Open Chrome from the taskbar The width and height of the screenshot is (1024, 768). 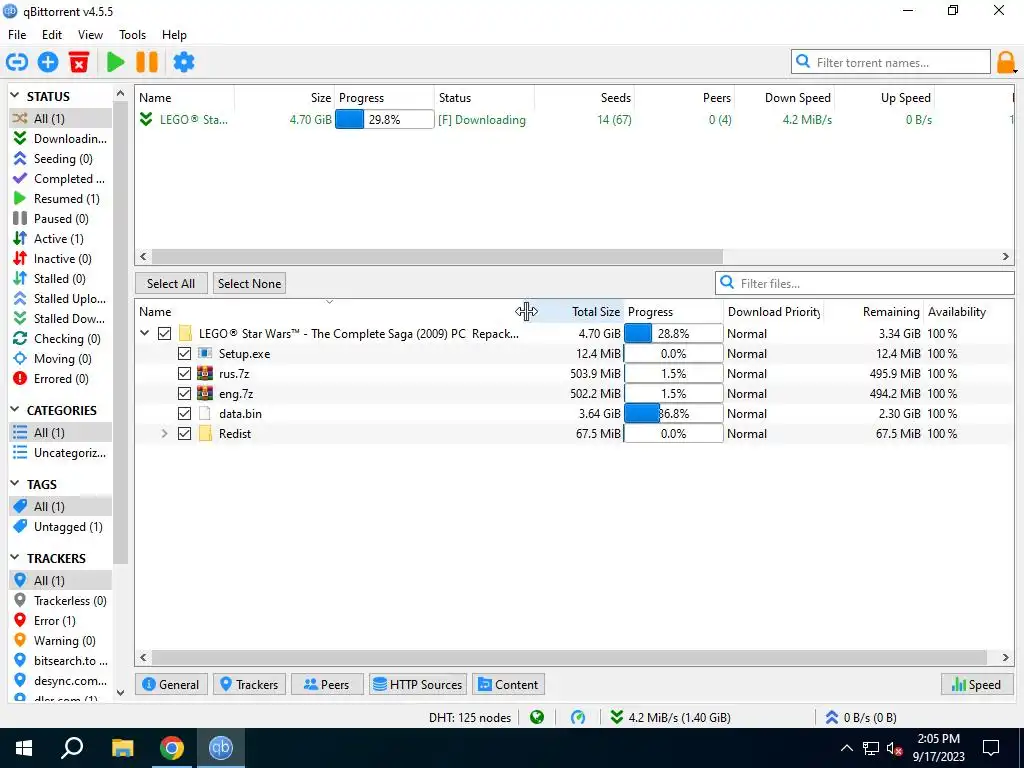click(x=172, y=748)
